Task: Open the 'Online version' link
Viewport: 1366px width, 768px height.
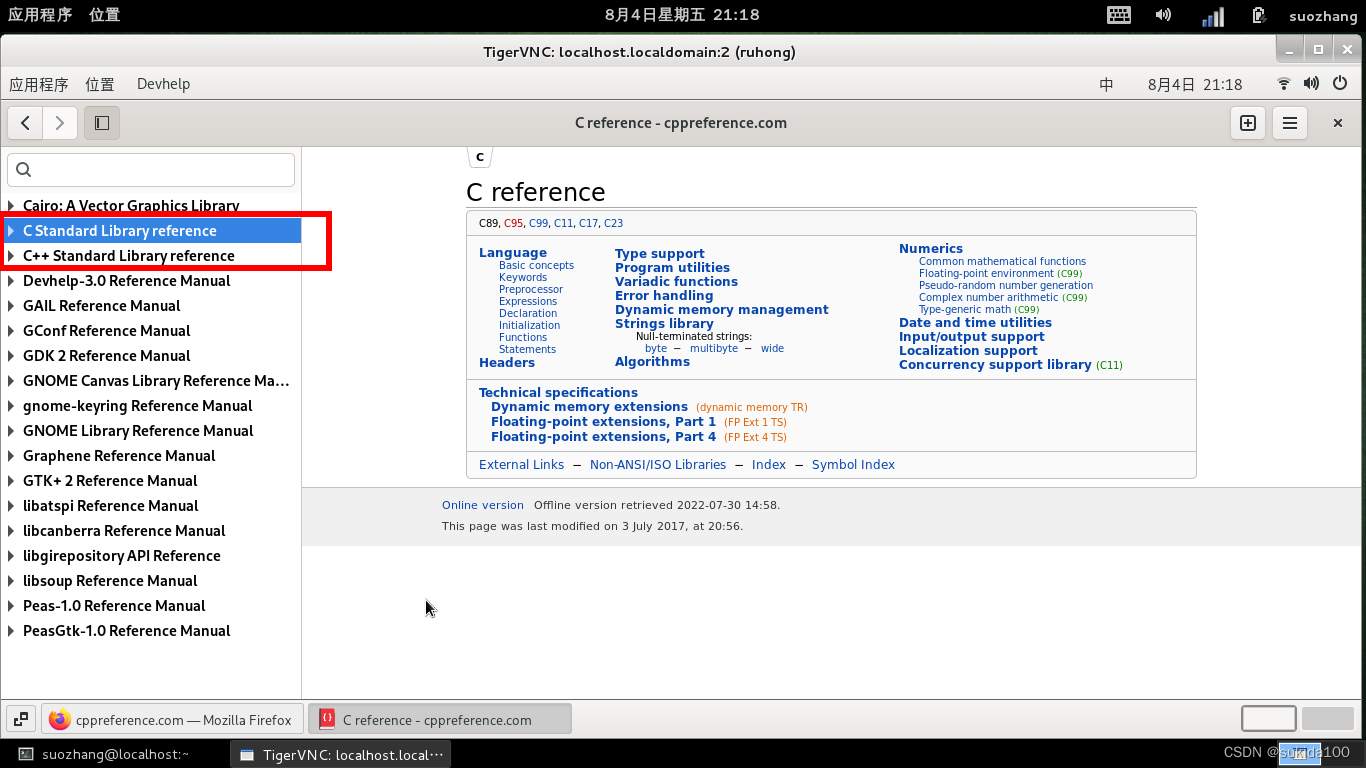Action: pos(483,505)
